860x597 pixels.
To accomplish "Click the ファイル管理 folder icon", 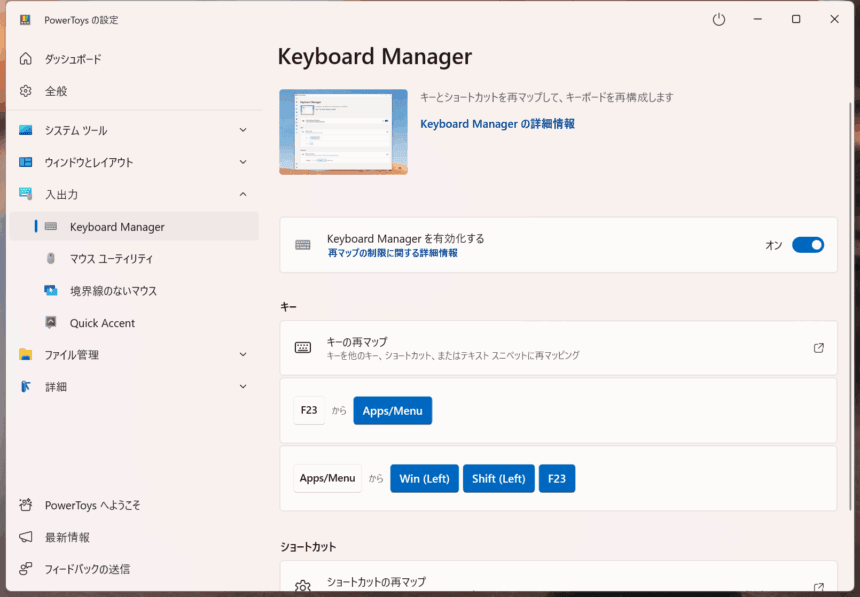I will (26, 354).
